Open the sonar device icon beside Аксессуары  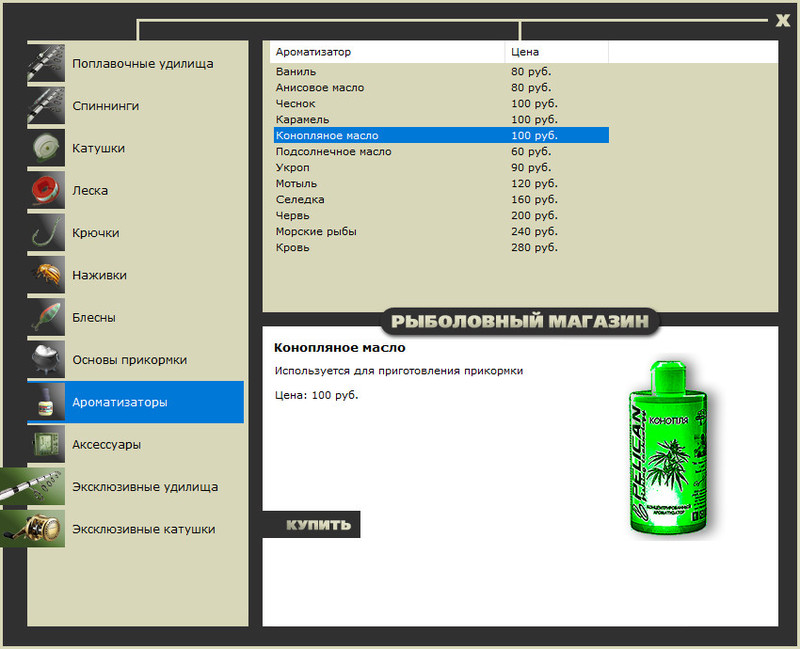click(x=46, y=444)
